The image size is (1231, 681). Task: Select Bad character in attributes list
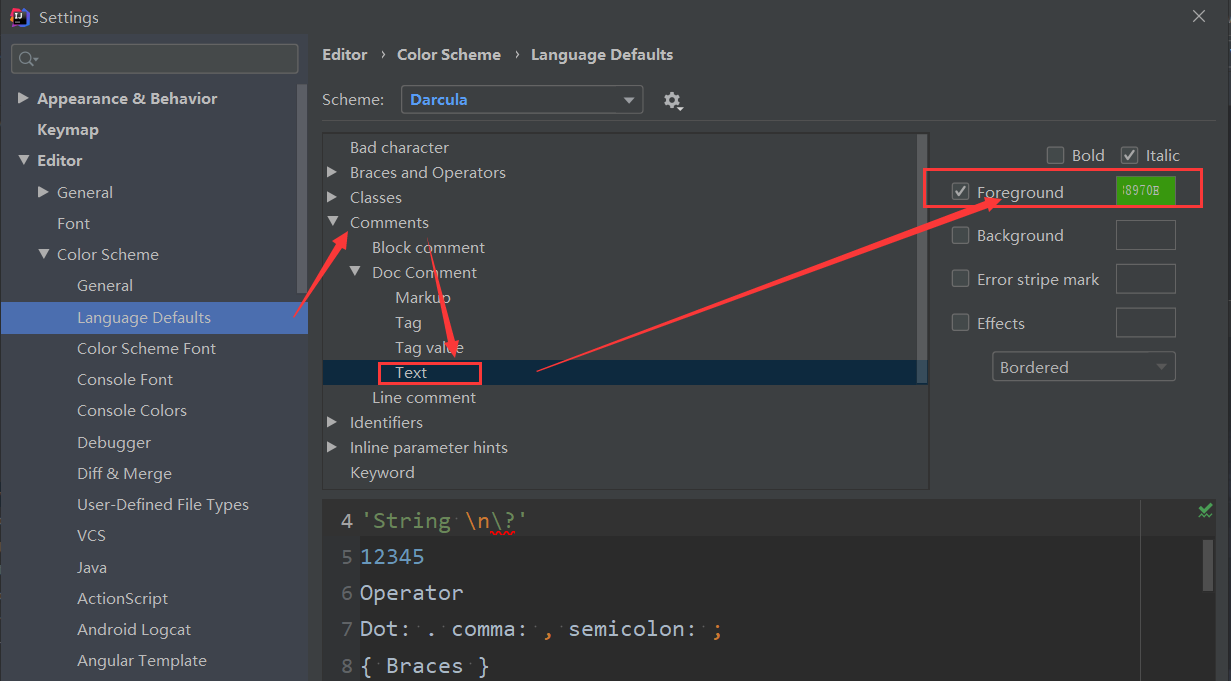399,147
